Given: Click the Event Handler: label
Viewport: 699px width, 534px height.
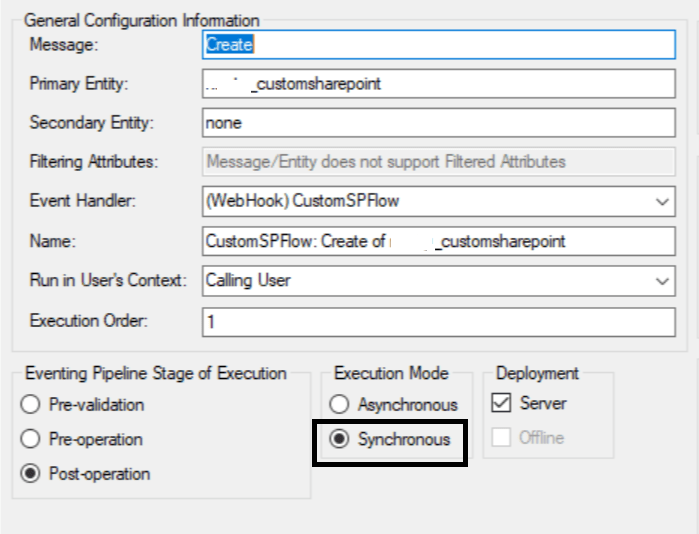Looking at the screenshot, I should (83, 202).
